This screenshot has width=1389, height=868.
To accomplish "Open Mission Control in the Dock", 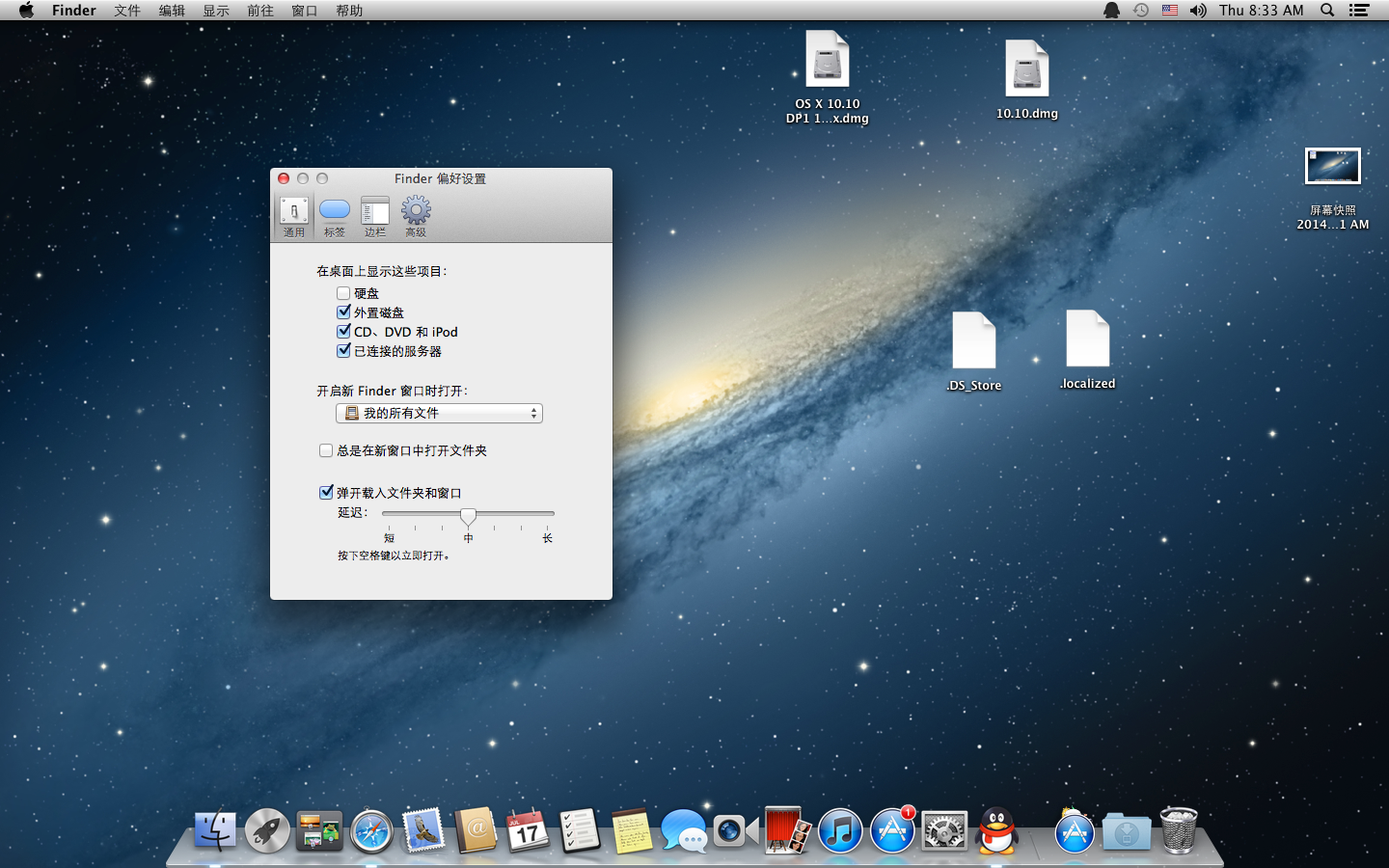I will click(x=319, y=830).
